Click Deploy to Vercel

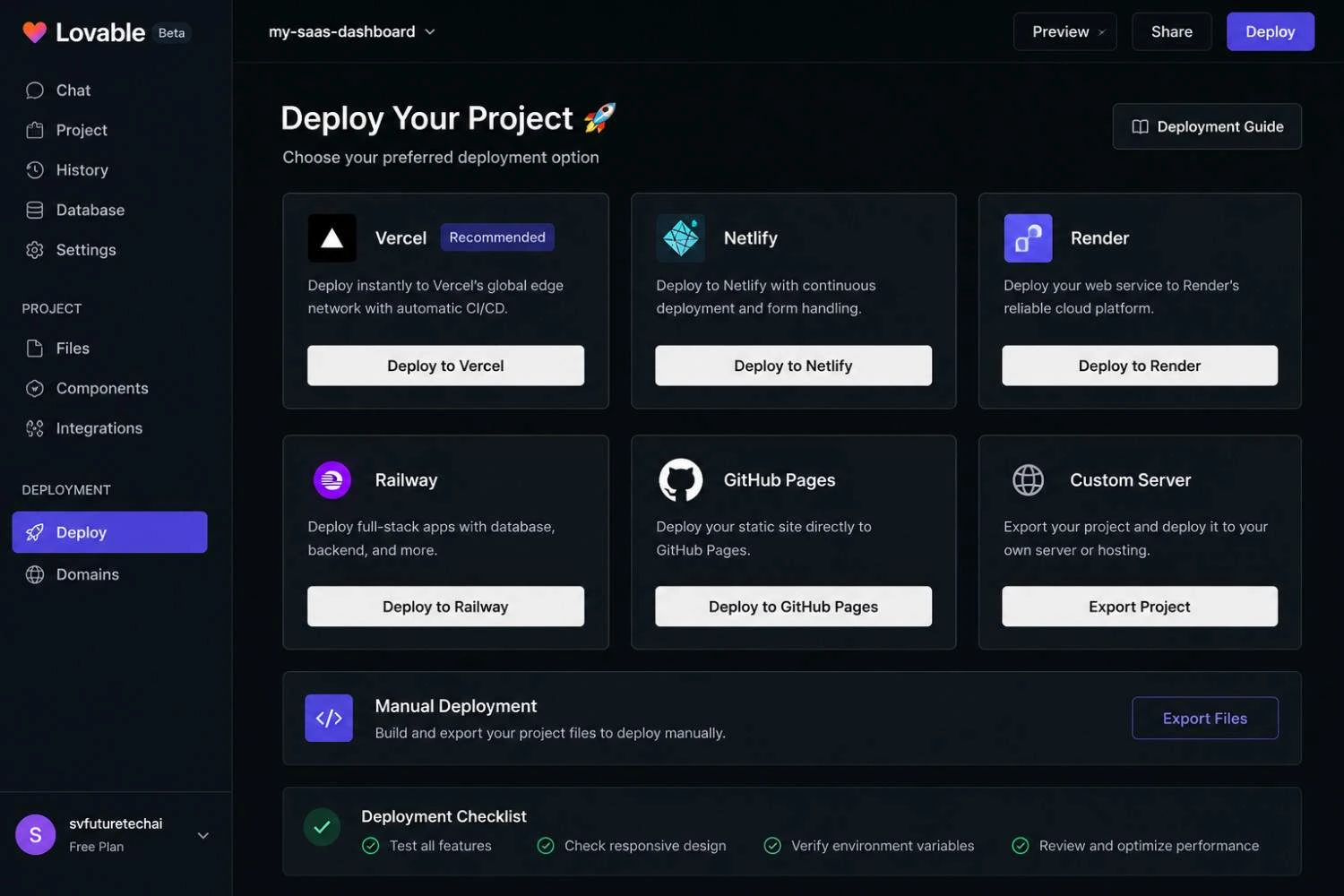click(445, 366)
